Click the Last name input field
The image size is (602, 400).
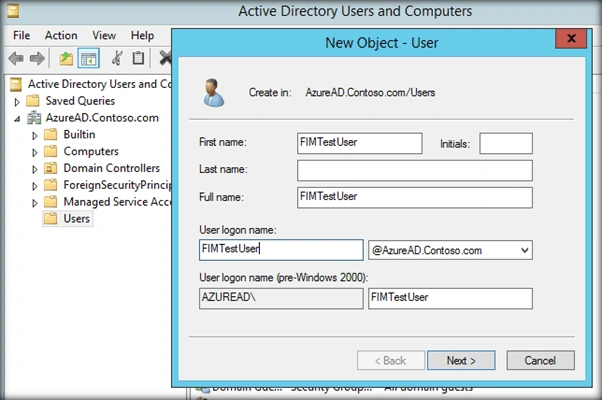415,170
